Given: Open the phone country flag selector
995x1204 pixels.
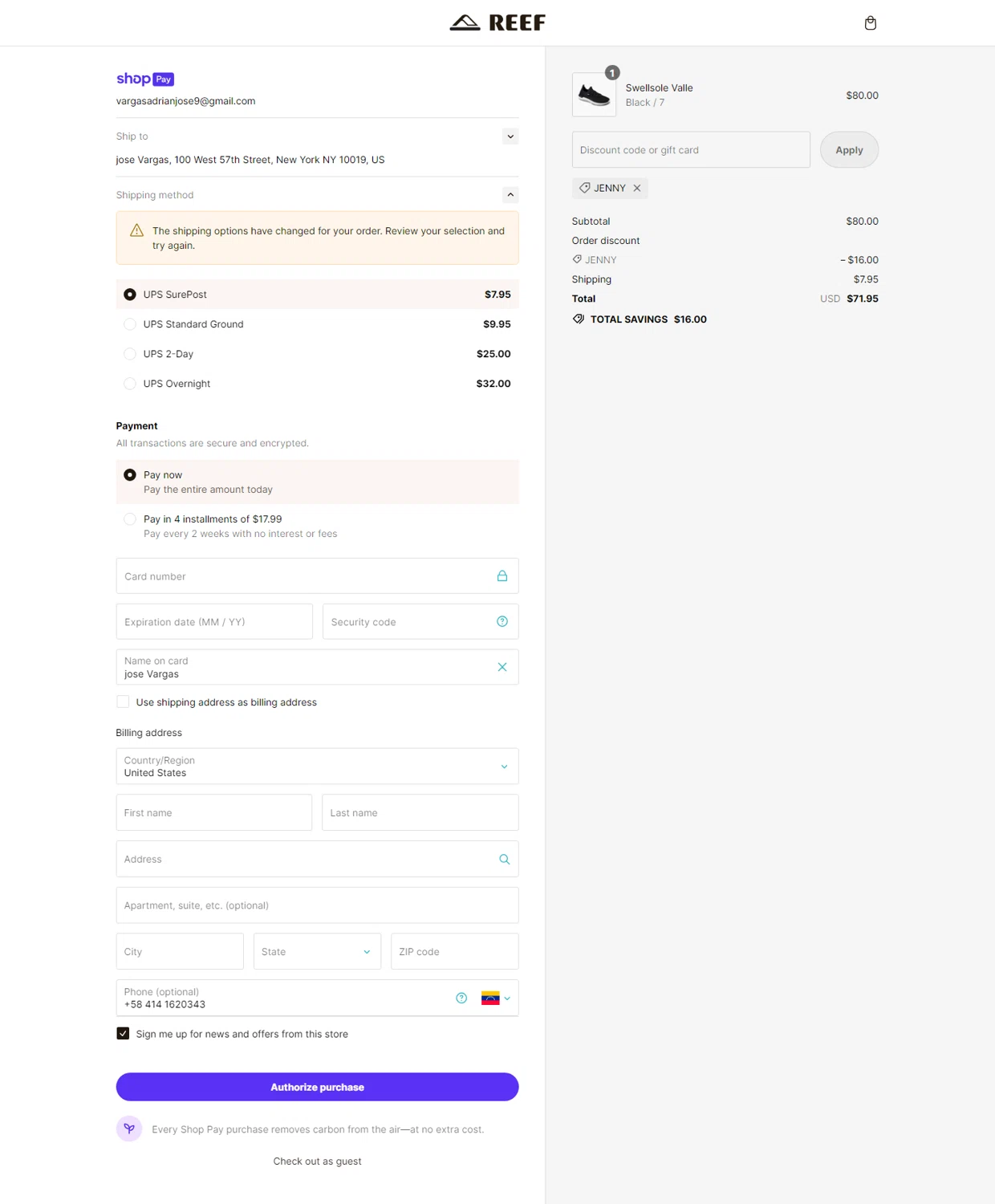Looking at the screenshot, I should 496,998.
